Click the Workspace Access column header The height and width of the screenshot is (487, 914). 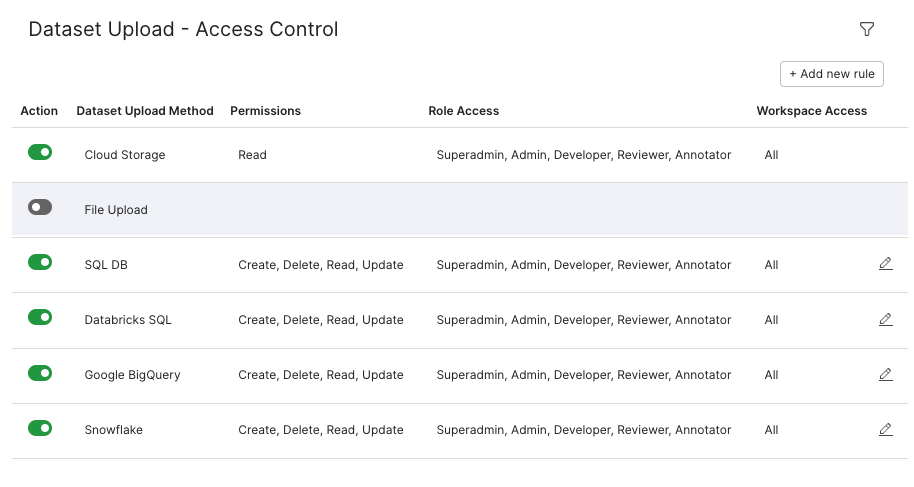coord(811,111)
